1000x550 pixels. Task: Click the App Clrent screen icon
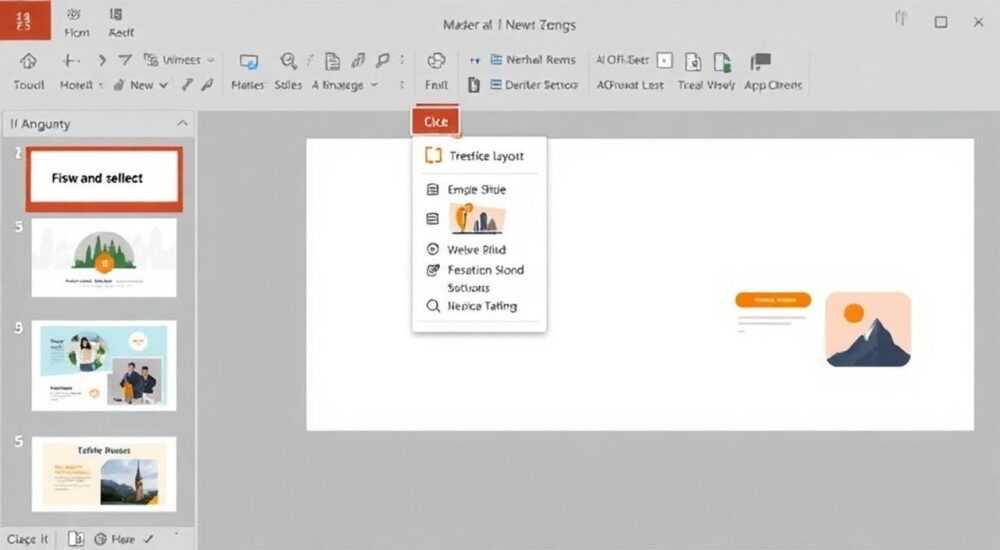click(760, 61)
